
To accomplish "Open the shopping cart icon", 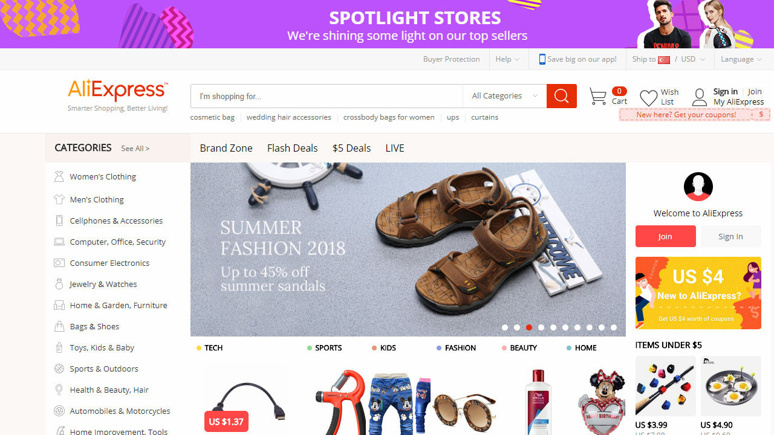I will (x=598, y=96).
